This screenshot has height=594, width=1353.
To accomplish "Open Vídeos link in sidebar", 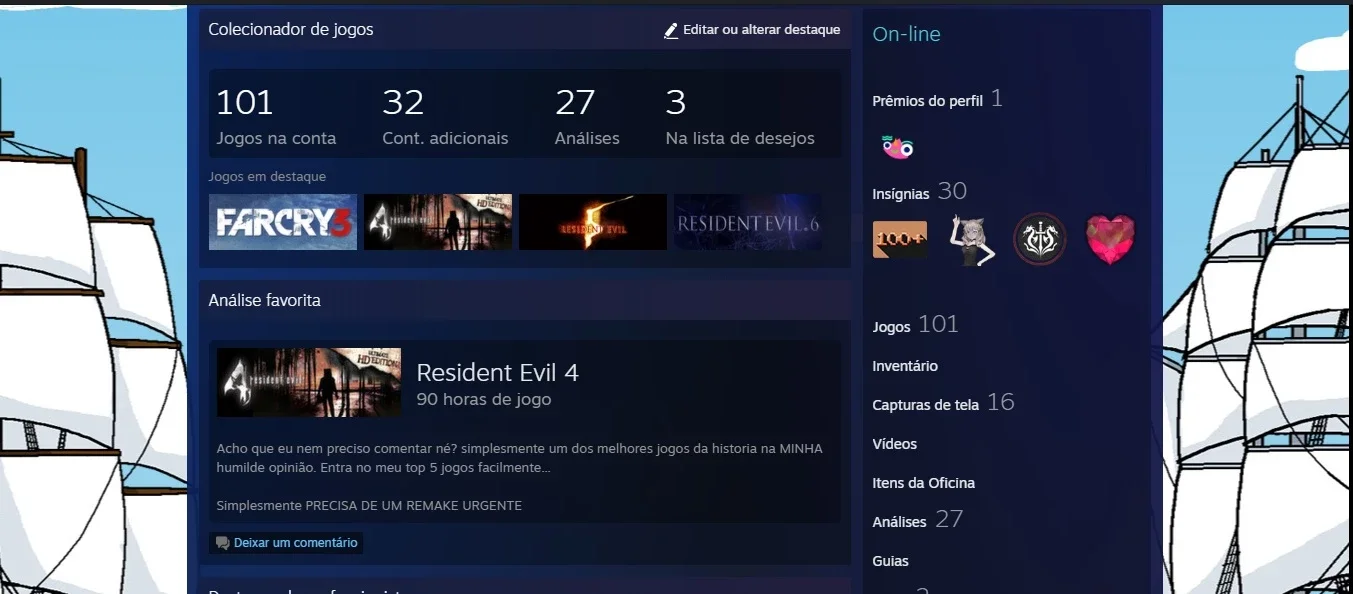I will click(x=894, y=444).
